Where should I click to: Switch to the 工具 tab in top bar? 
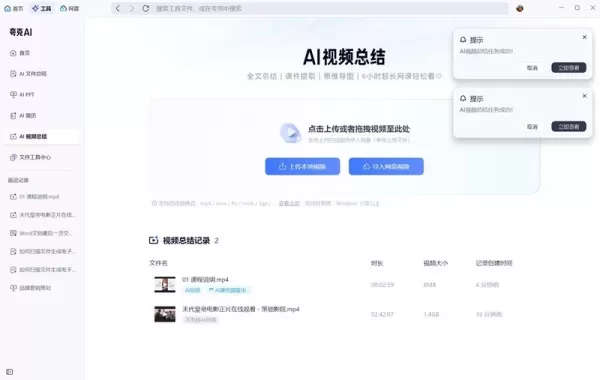(x=42, y=8)
